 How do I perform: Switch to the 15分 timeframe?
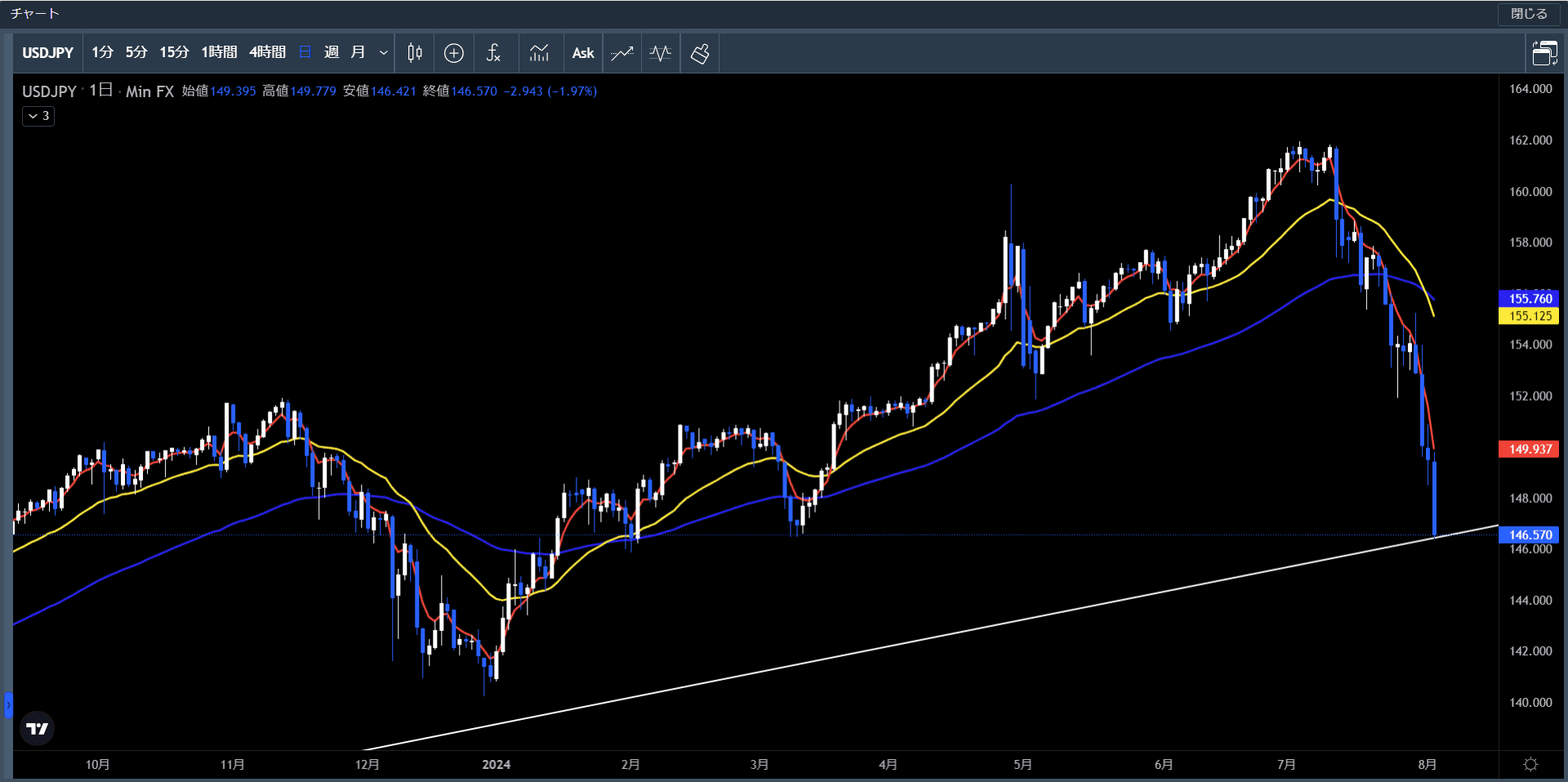pyautogui.click(x=174, y=53)
